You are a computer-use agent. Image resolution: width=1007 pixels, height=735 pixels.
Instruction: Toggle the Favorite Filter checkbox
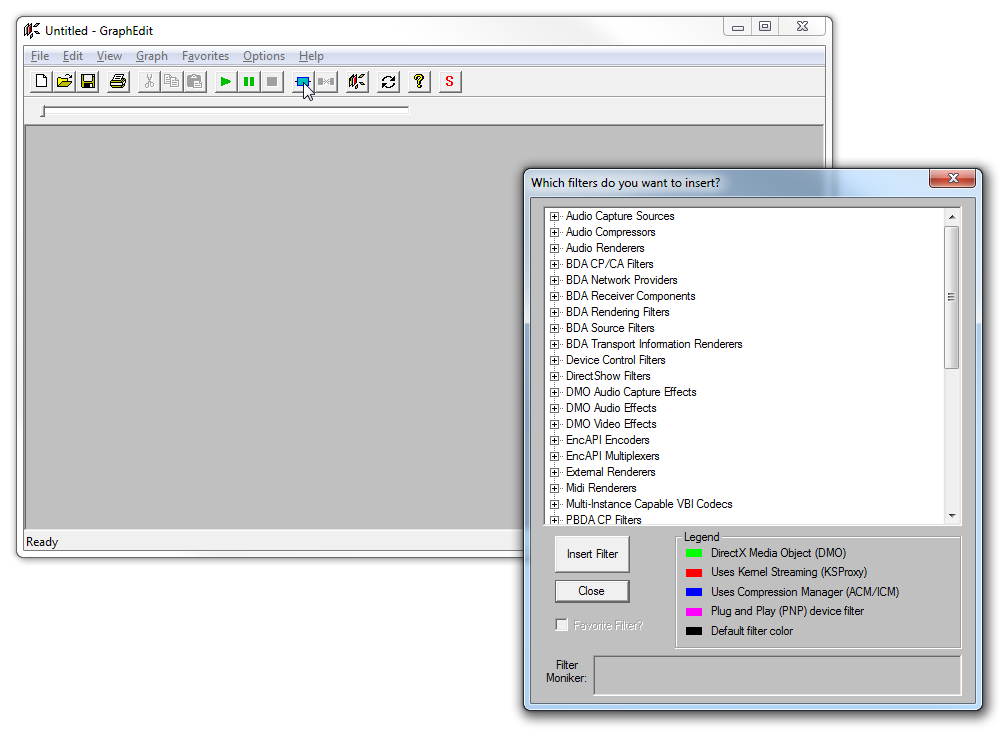562,625
